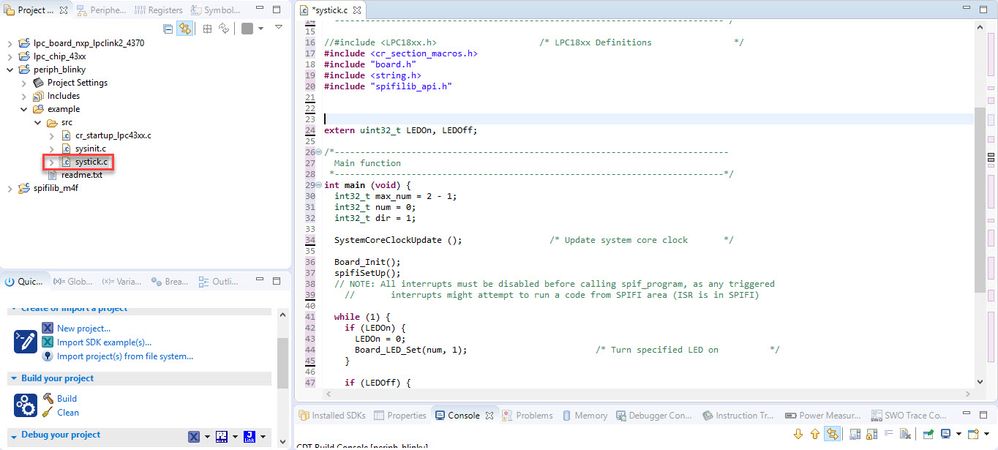Toggle Link with Editor in Project Explorer
Viewport: 998px width, 450px height.
pyautogui.click(x=185, y=29)
